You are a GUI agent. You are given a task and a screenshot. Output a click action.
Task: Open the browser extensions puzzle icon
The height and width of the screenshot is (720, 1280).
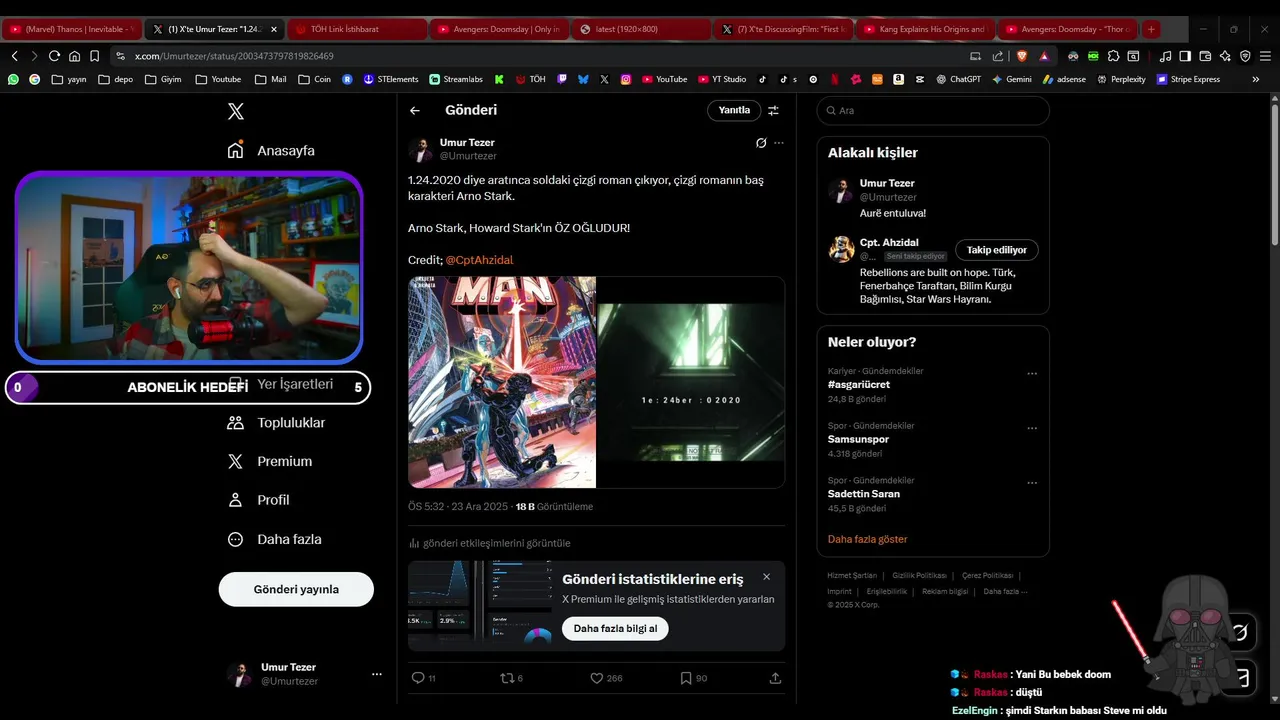click(1113, 56)
